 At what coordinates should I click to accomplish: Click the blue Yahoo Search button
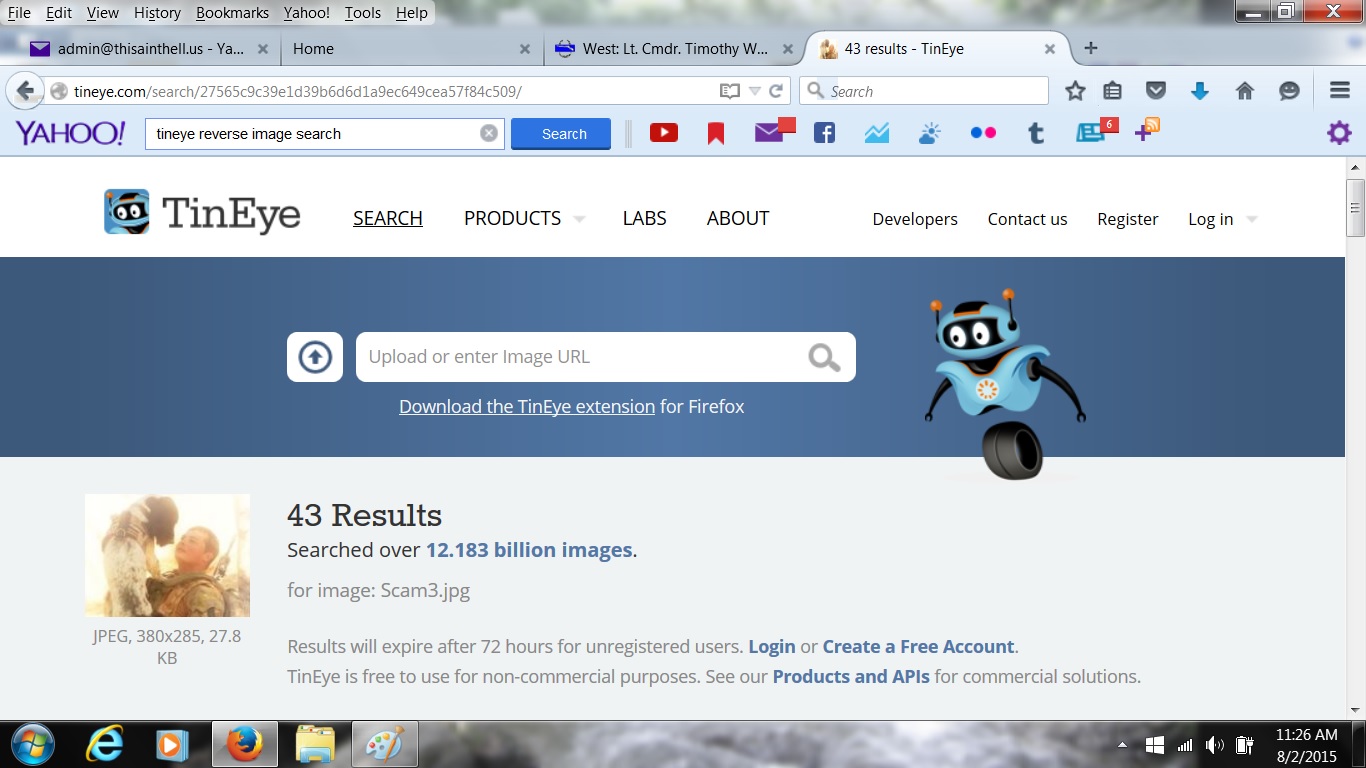[x=561, y=134]
